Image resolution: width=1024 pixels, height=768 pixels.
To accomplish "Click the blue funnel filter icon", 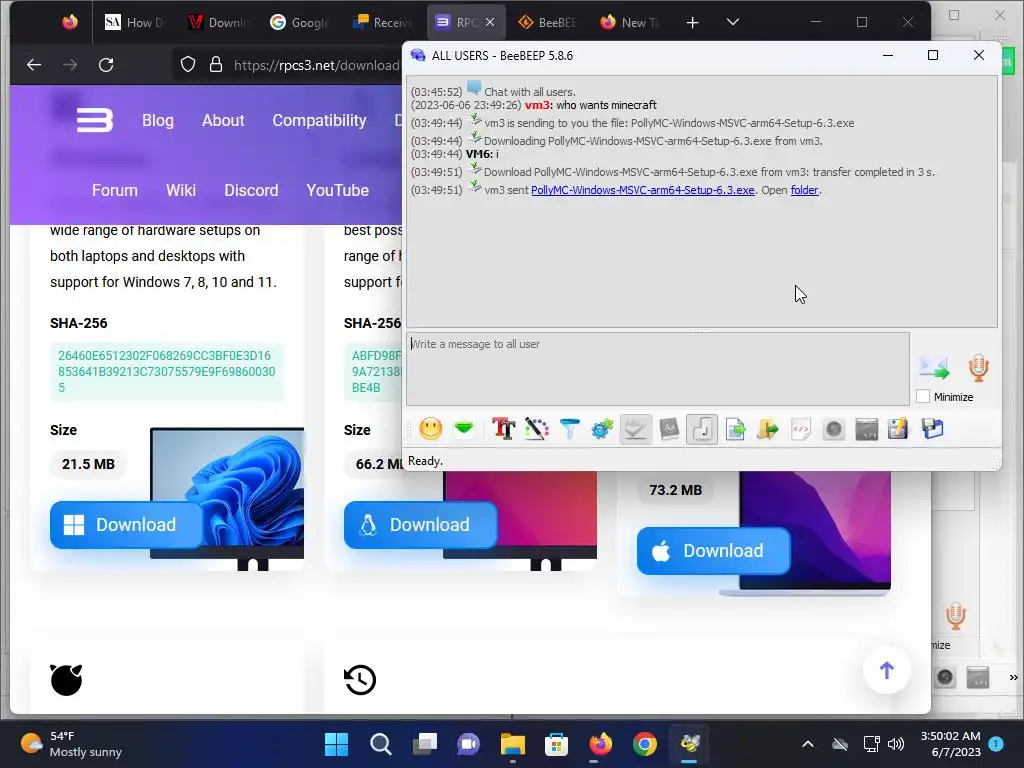I will tap(569, 429).
